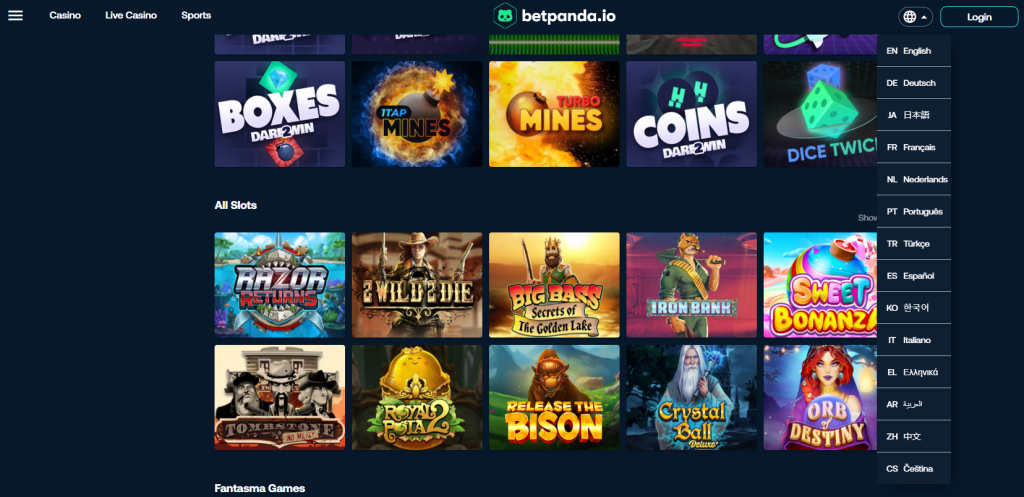Select the Iron Bank slot game
This screenshot has height=497, width=1024.
pos(691,285)
